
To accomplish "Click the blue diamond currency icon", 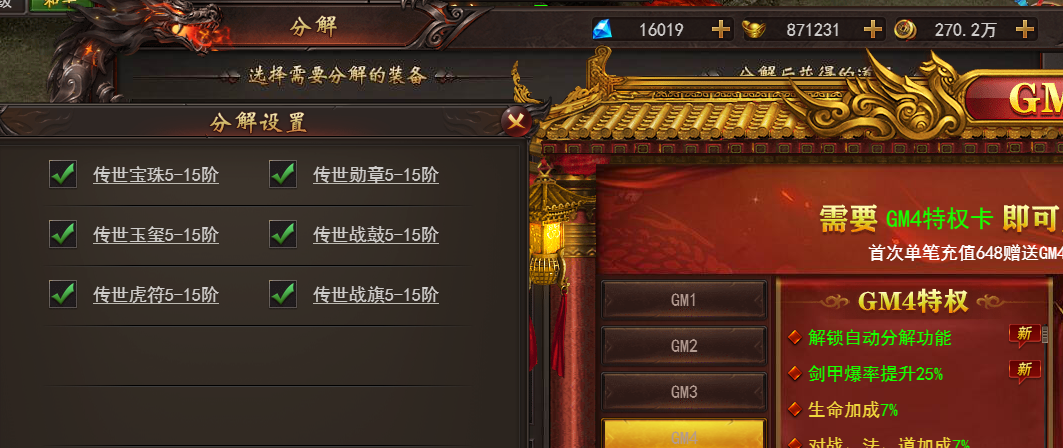I will tap(602, 30).
